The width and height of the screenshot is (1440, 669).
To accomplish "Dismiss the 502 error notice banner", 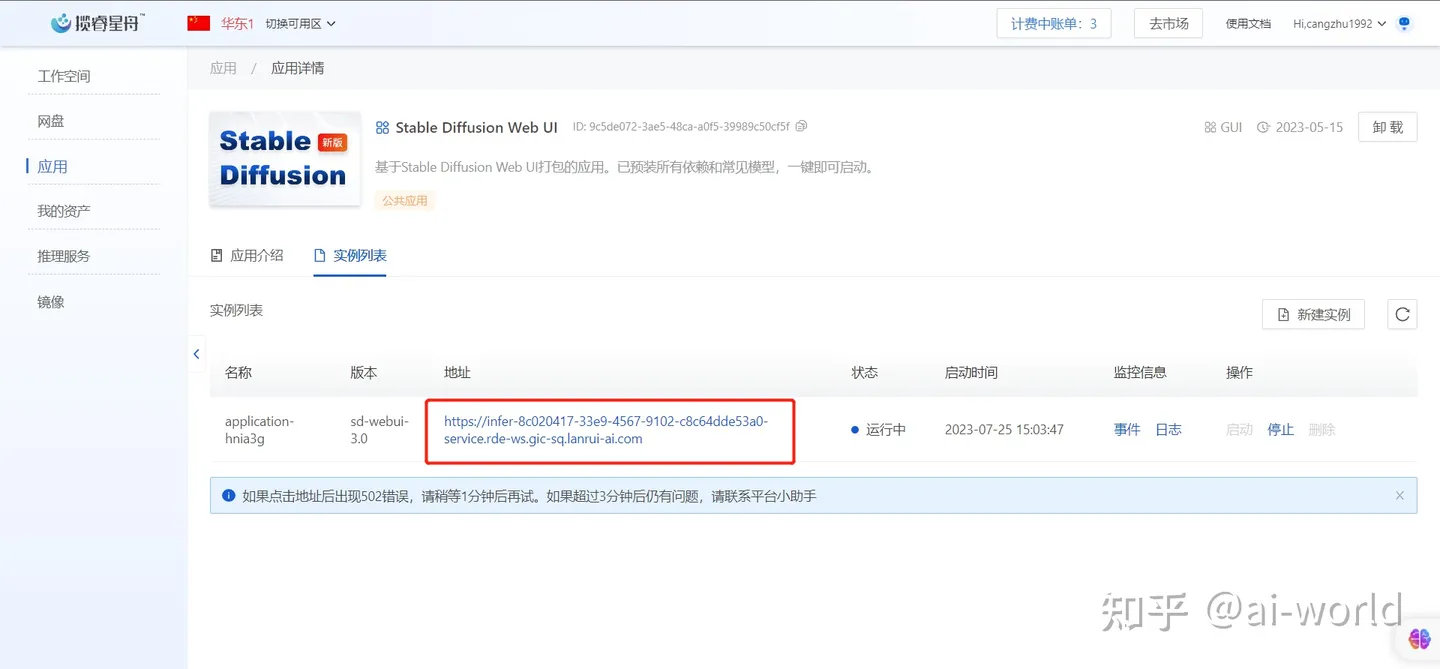I will pos(1399,495).
